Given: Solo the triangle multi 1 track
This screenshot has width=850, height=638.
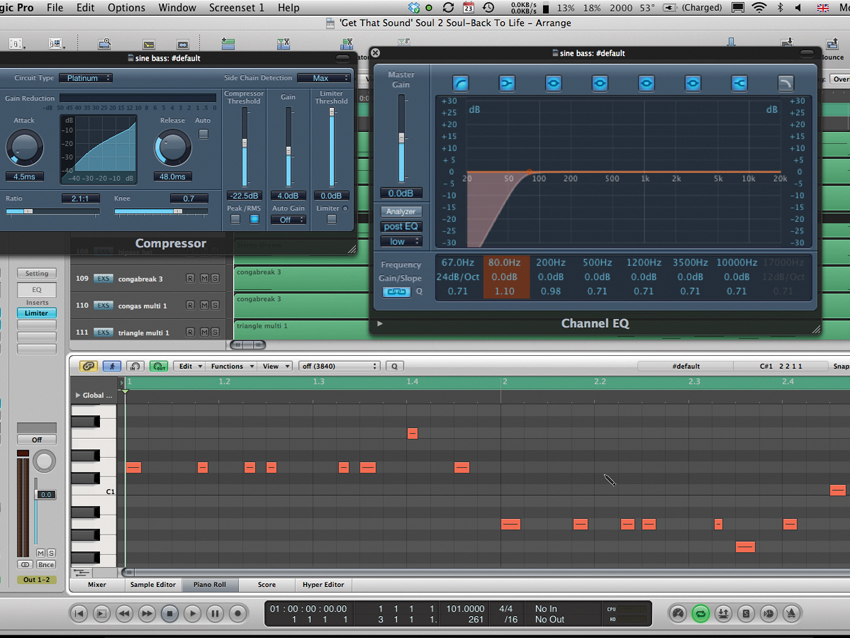Looking at the screenshot, I should pyautogui.click(x=215, y=332).
